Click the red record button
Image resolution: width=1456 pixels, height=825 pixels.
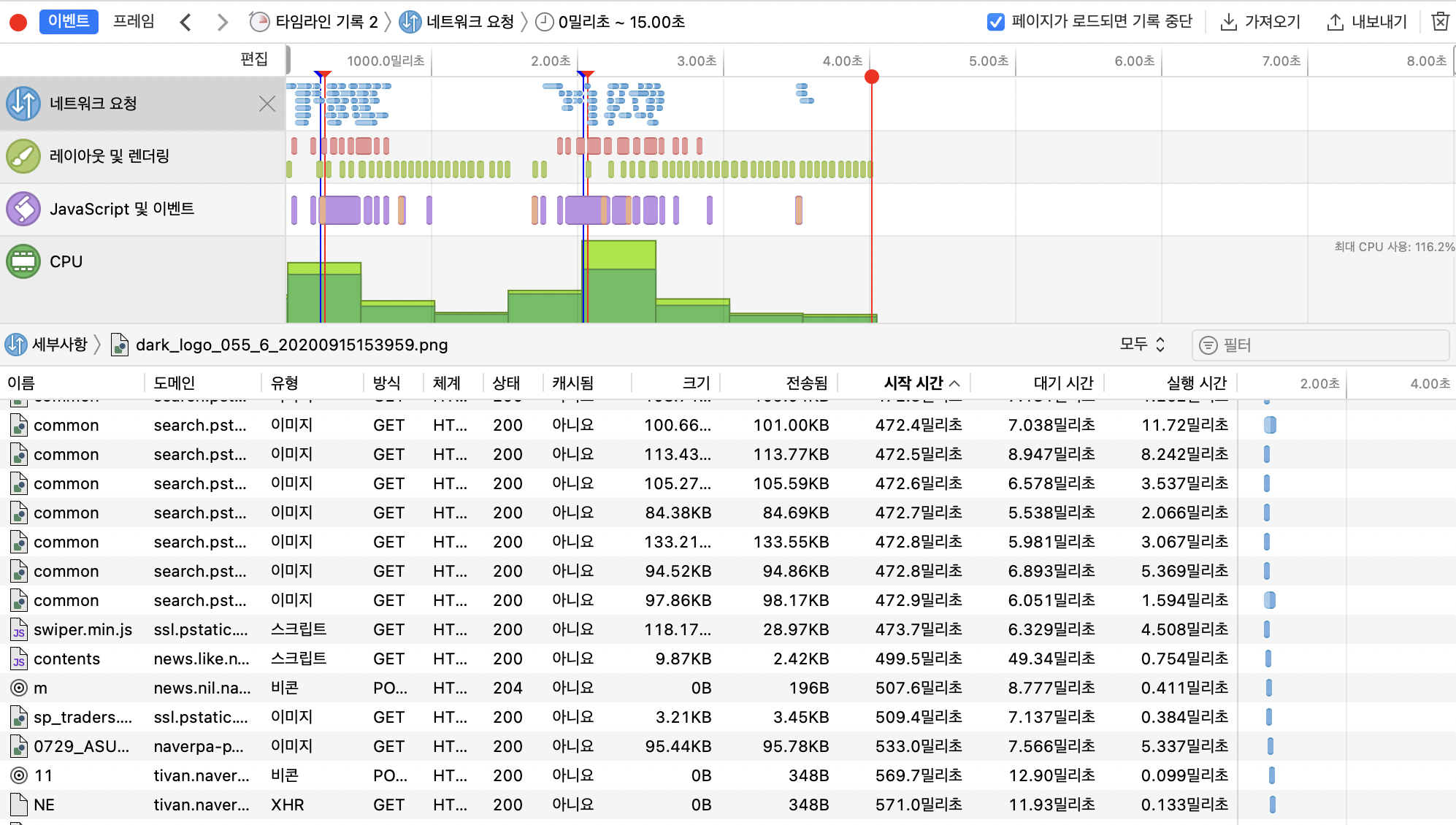[x=18, y=22]
